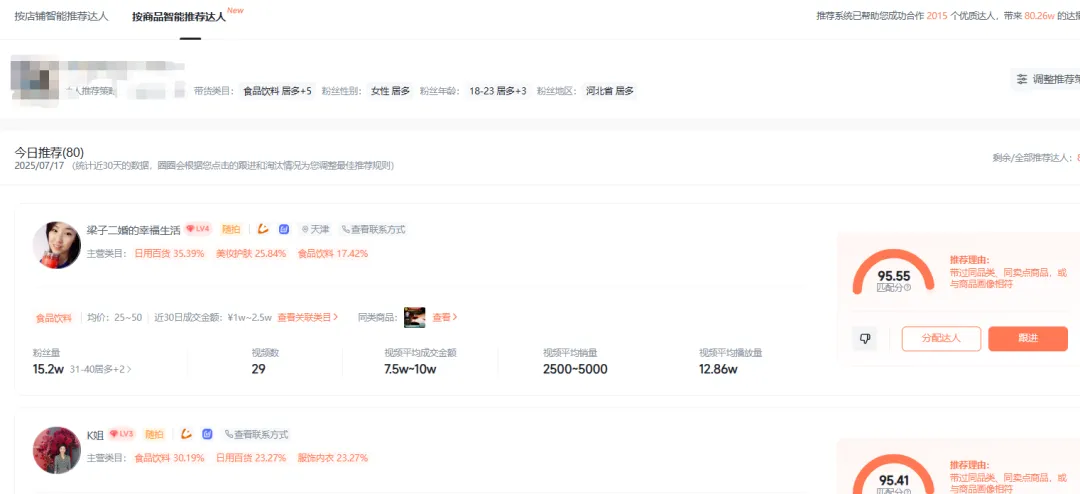Expand fans detail chevron next to 31-40居多+2
Image resolution: width=1080 pixels, height=494 pixels.
(129, 370)
